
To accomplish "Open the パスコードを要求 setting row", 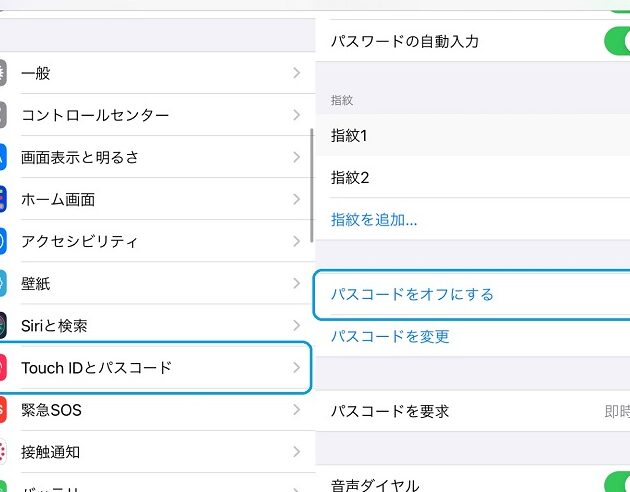I will point(472,411).
